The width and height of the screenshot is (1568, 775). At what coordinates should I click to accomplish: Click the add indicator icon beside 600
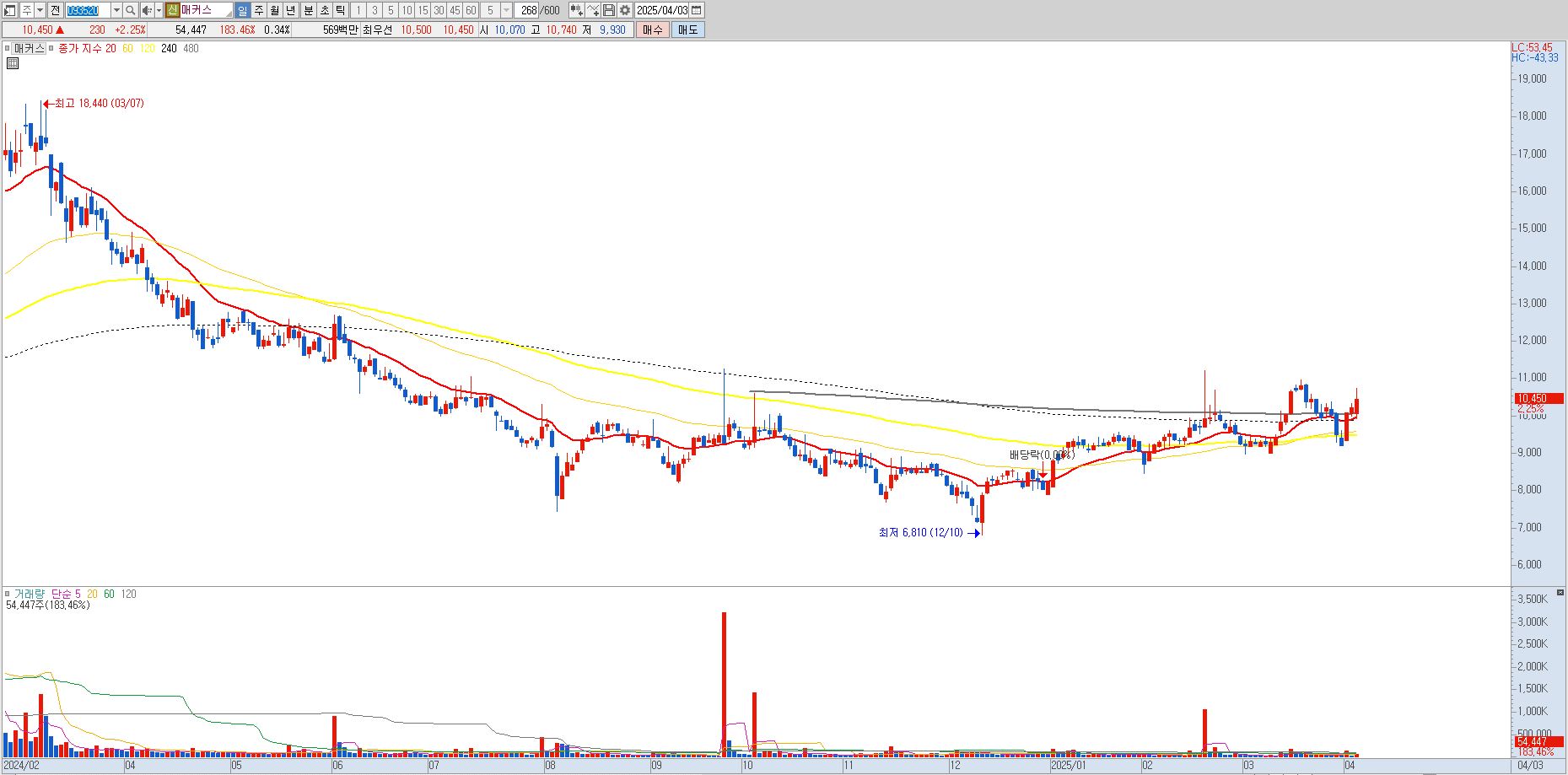(x=576, y=10)
